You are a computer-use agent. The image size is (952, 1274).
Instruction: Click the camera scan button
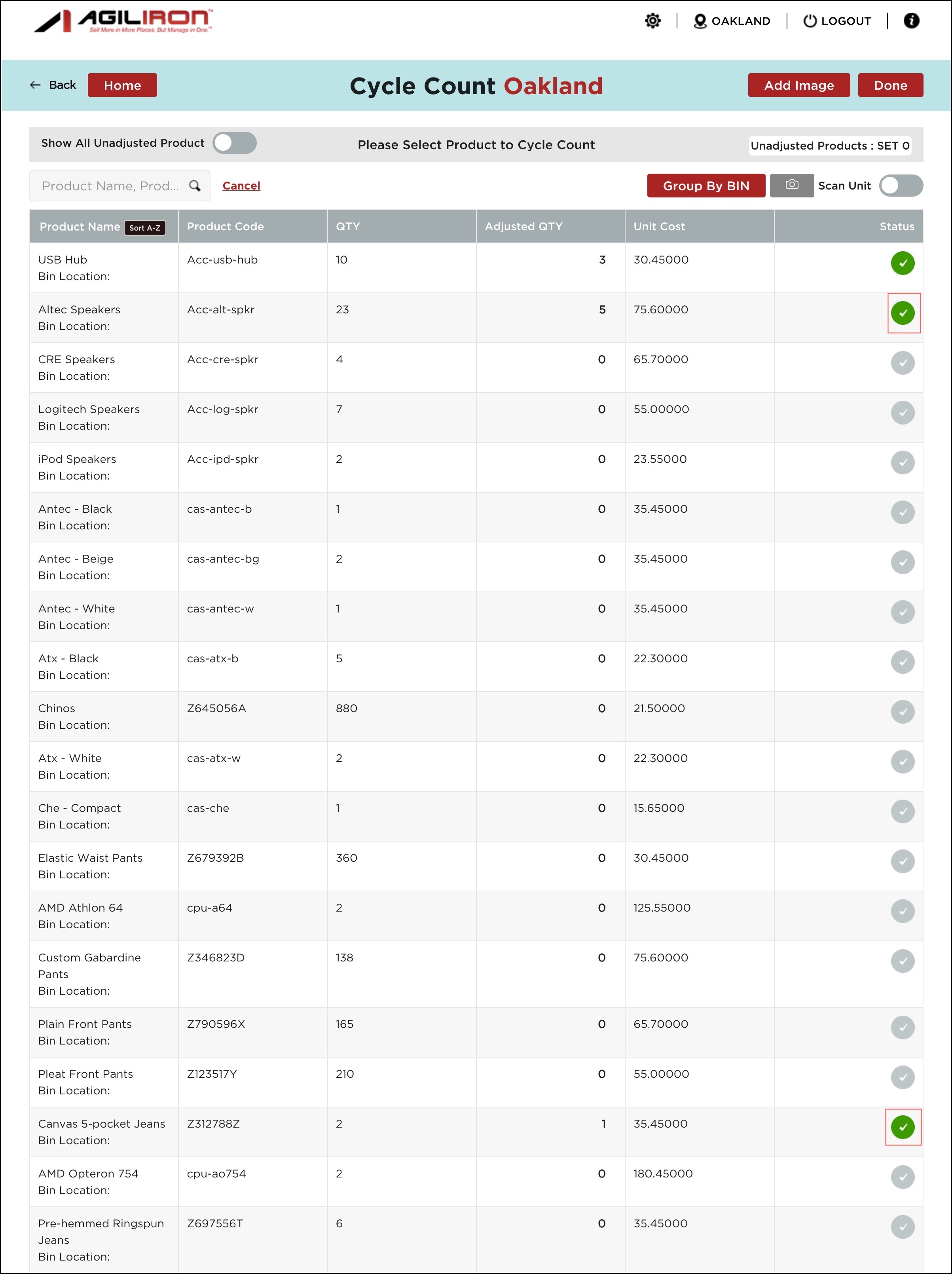click(791, 186)
